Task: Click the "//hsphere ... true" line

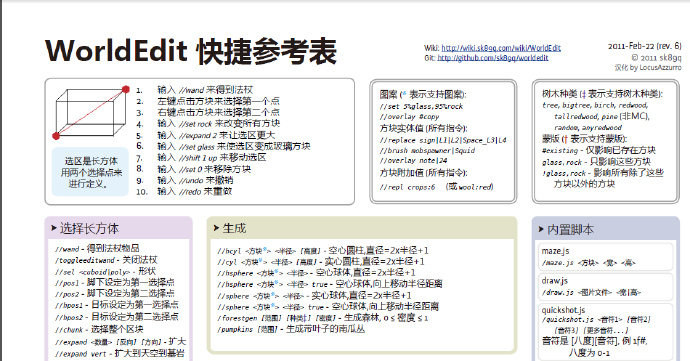Action: click(x=330, y=284)
